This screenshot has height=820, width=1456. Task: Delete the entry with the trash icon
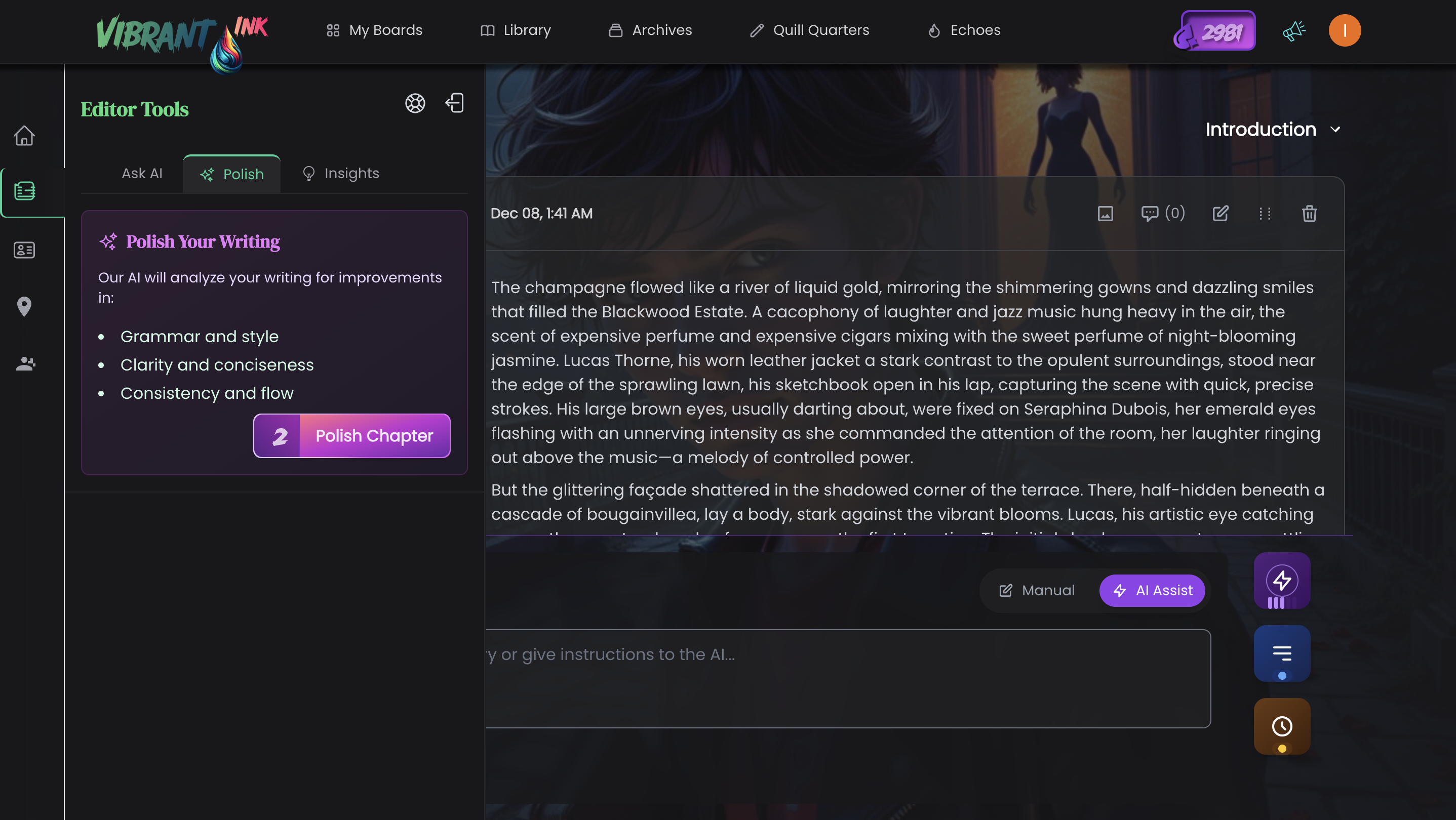pos(1309,214)
